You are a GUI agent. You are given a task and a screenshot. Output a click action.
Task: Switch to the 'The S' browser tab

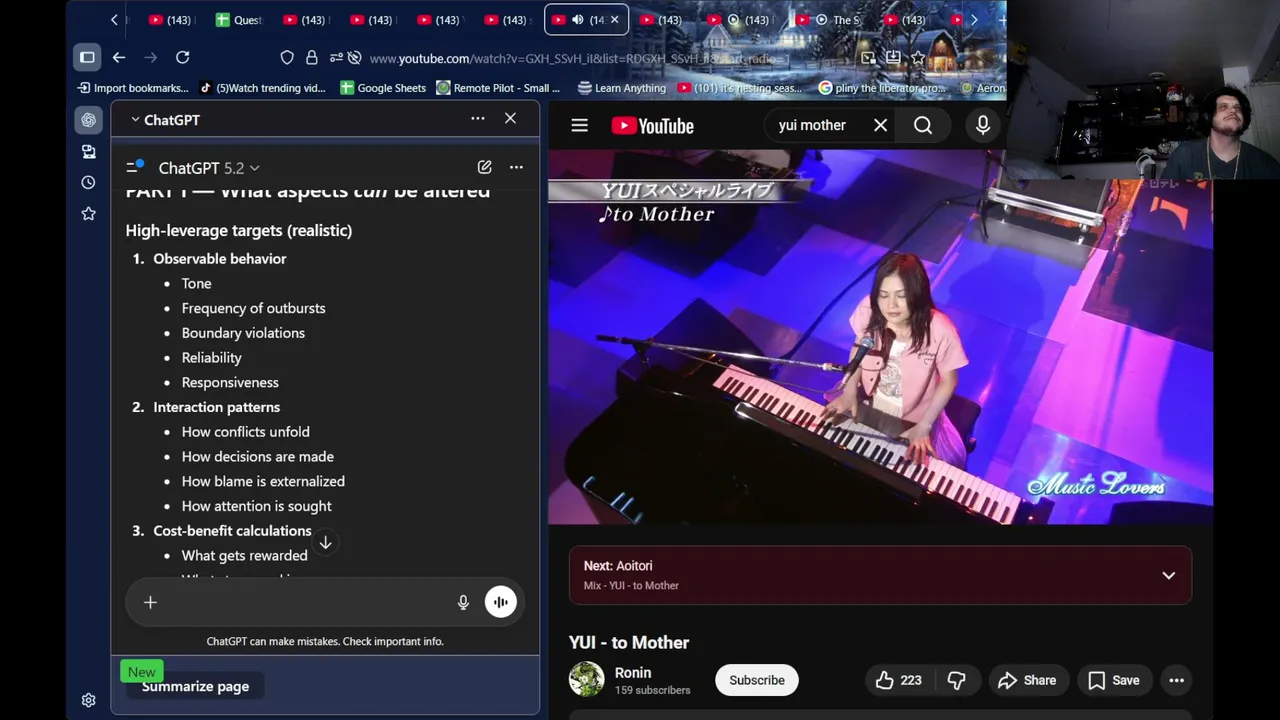(x=837, y=20)
